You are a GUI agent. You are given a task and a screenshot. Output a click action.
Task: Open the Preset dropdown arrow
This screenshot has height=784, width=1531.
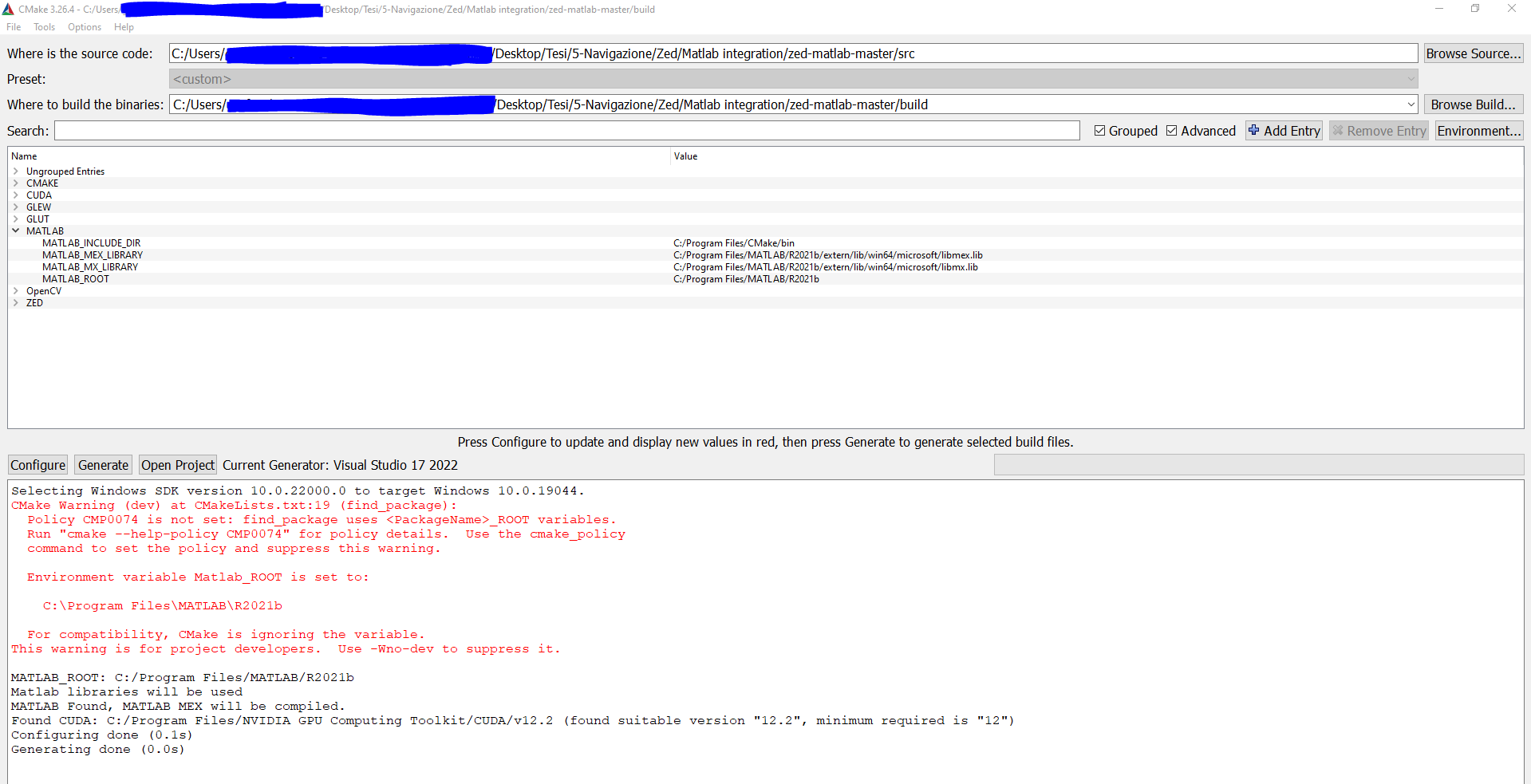pos(1411,79)
